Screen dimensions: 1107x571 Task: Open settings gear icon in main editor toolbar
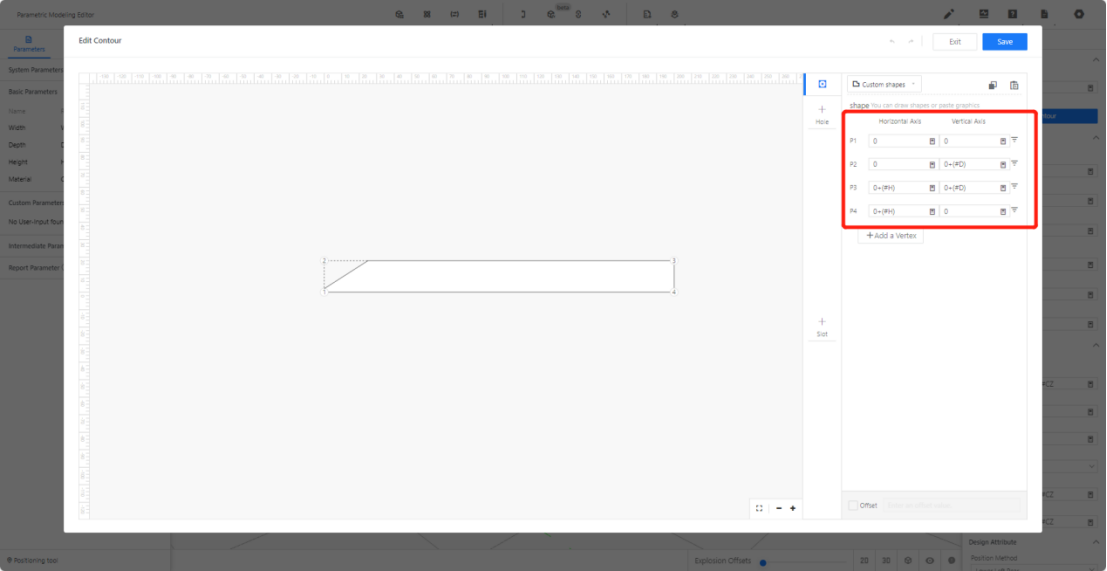[1079, 14]
